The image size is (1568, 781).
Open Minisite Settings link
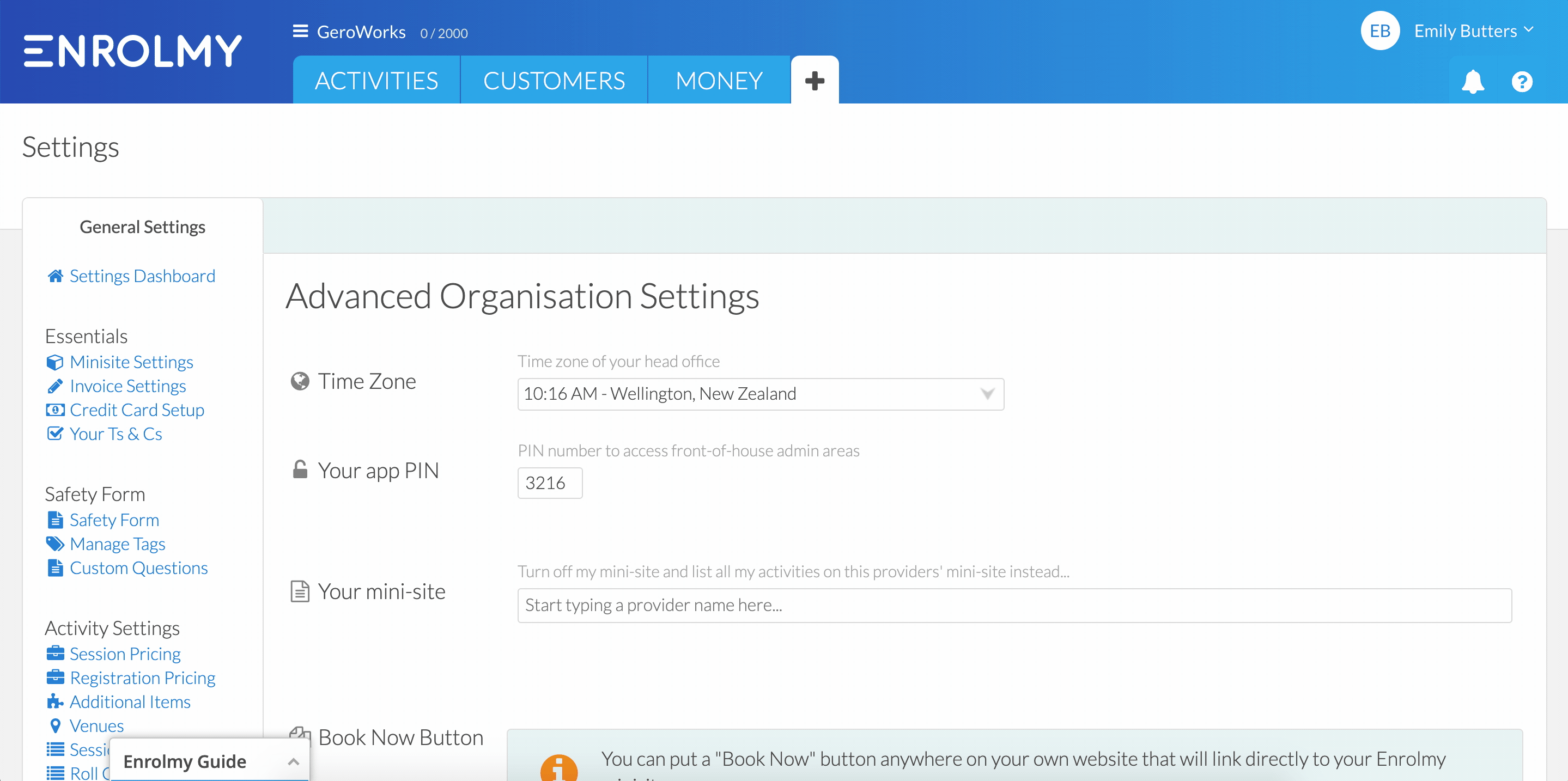coord(131,363)
